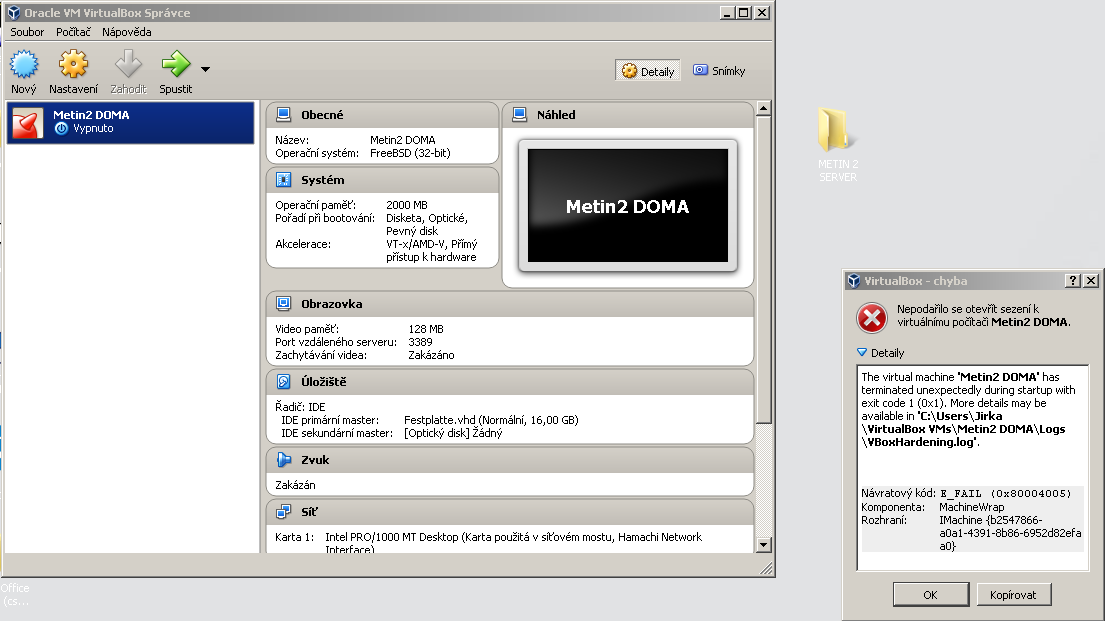Open dropdown arrow next to Spustit
Image resolution: width=1105 pixels, height=621 pixels.
[205, 69]
